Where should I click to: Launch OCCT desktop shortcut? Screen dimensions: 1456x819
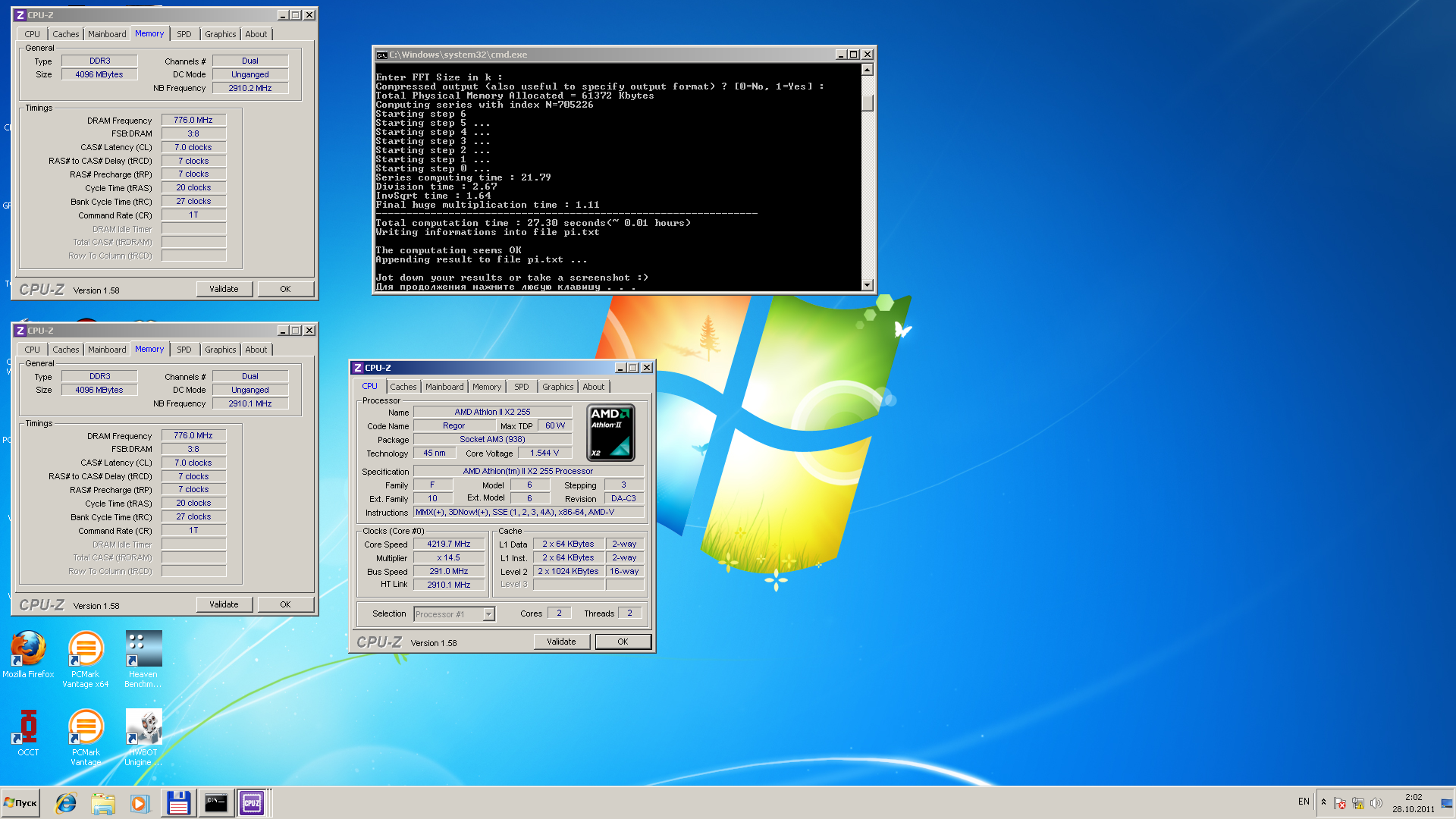coord(28,733)
